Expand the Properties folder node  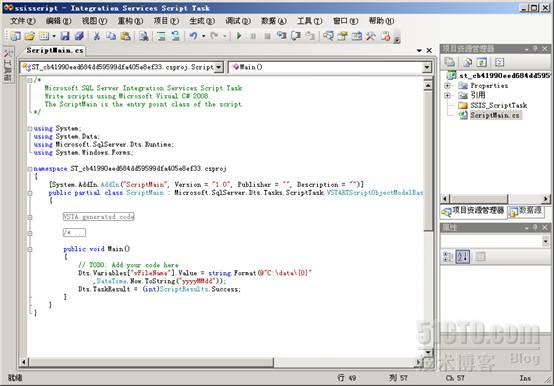pyautogui.click(x=447, y=86)
